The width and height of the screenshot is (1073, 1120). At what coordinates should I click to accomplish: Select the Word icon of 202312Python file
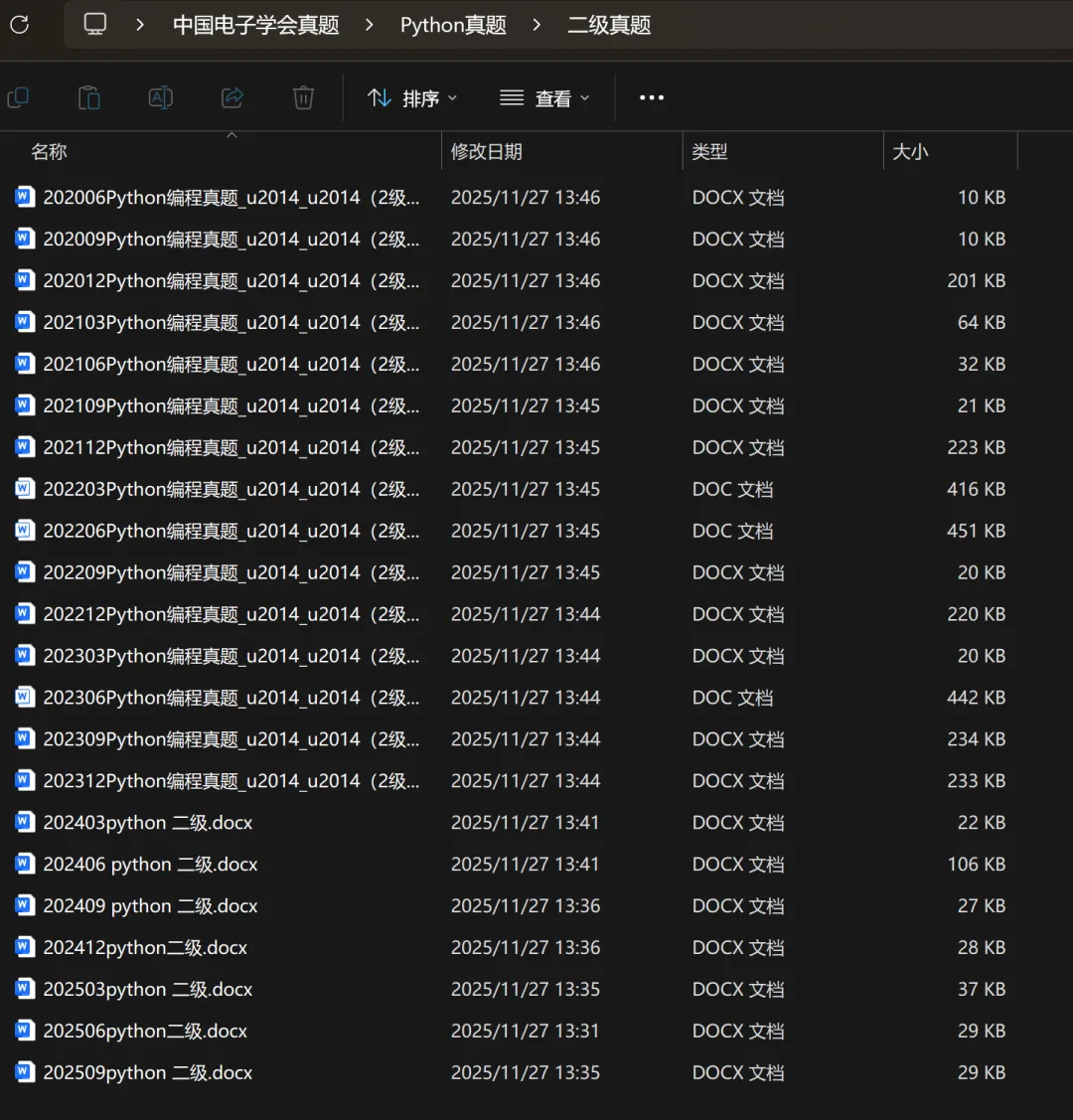click(25, 780)
